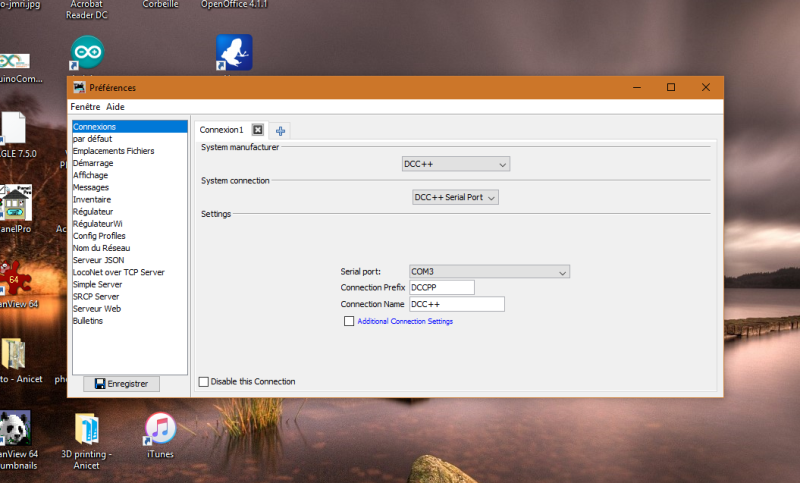The image size is (800, 483).
Task: Select Démarrage in the preferences list
Action: point(93,163)
